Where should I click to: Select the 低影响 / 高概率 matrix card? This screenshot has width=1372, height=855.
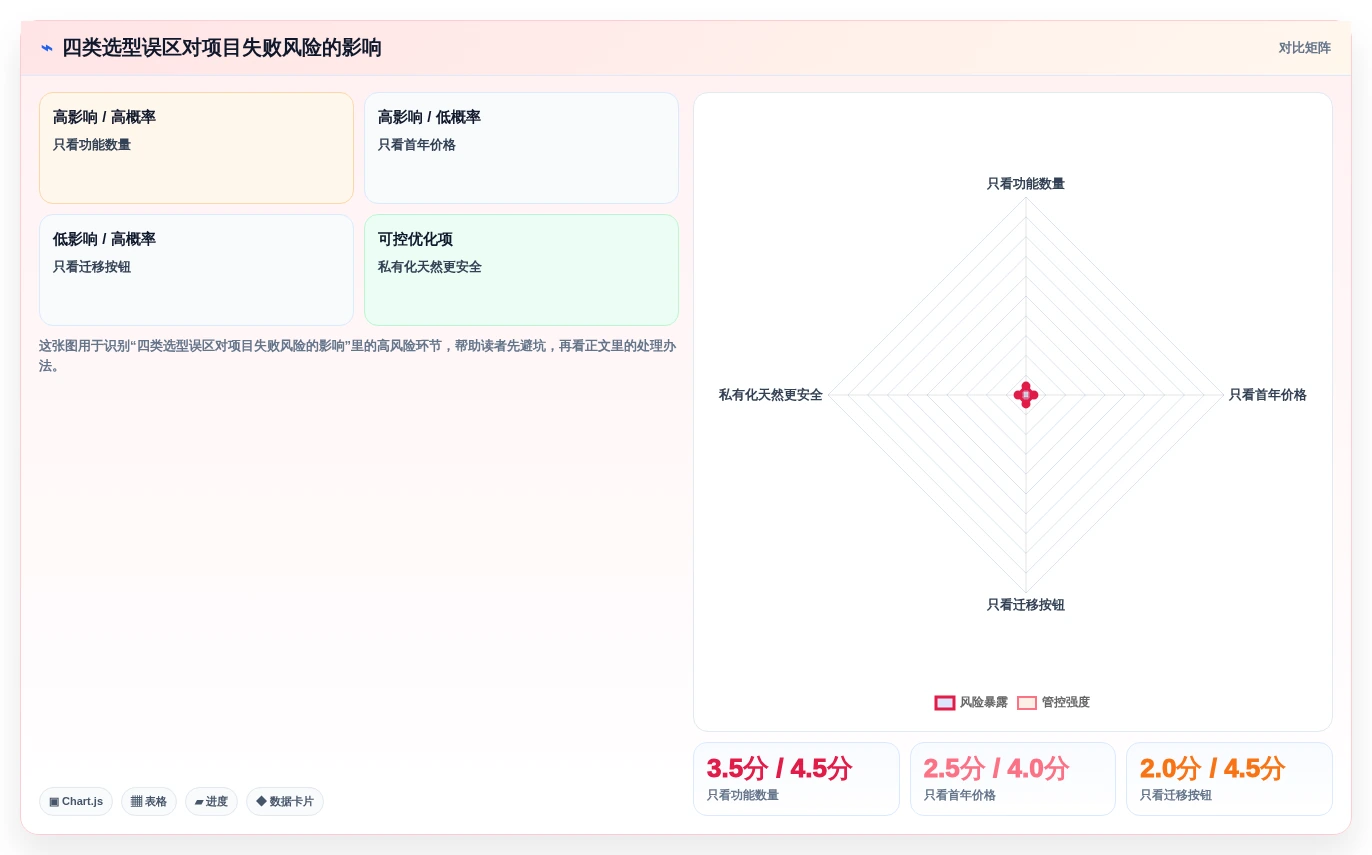pyautogui.click(x=196, y=270)
